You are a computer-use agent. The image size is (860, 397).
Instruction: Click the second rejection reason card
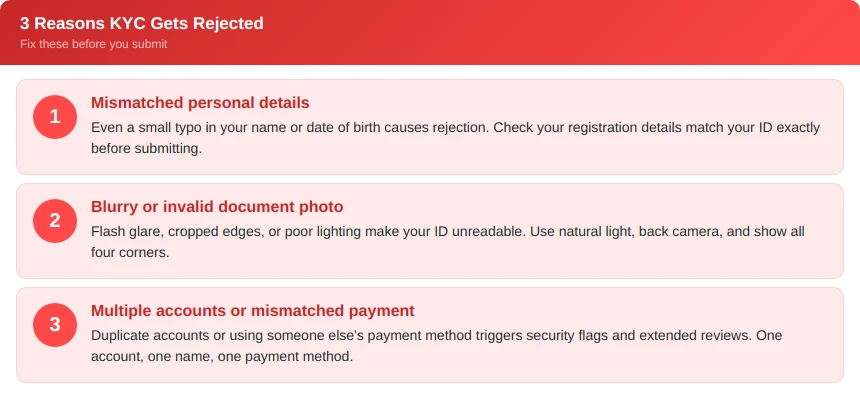click(x=430, y=231)
